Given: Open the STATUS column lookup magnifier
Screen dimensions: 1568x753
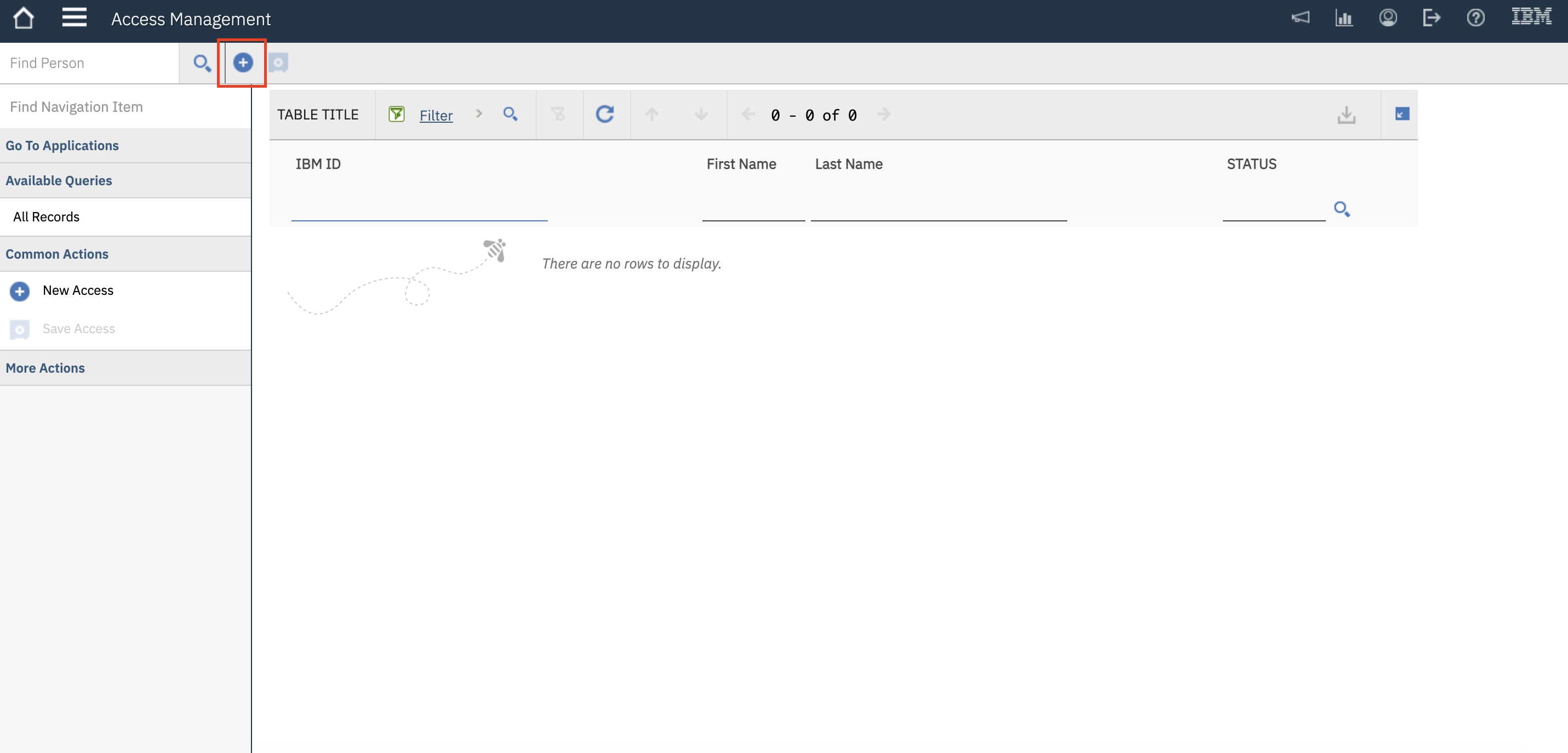Looking at the screenshot, I should point(1343,209).
